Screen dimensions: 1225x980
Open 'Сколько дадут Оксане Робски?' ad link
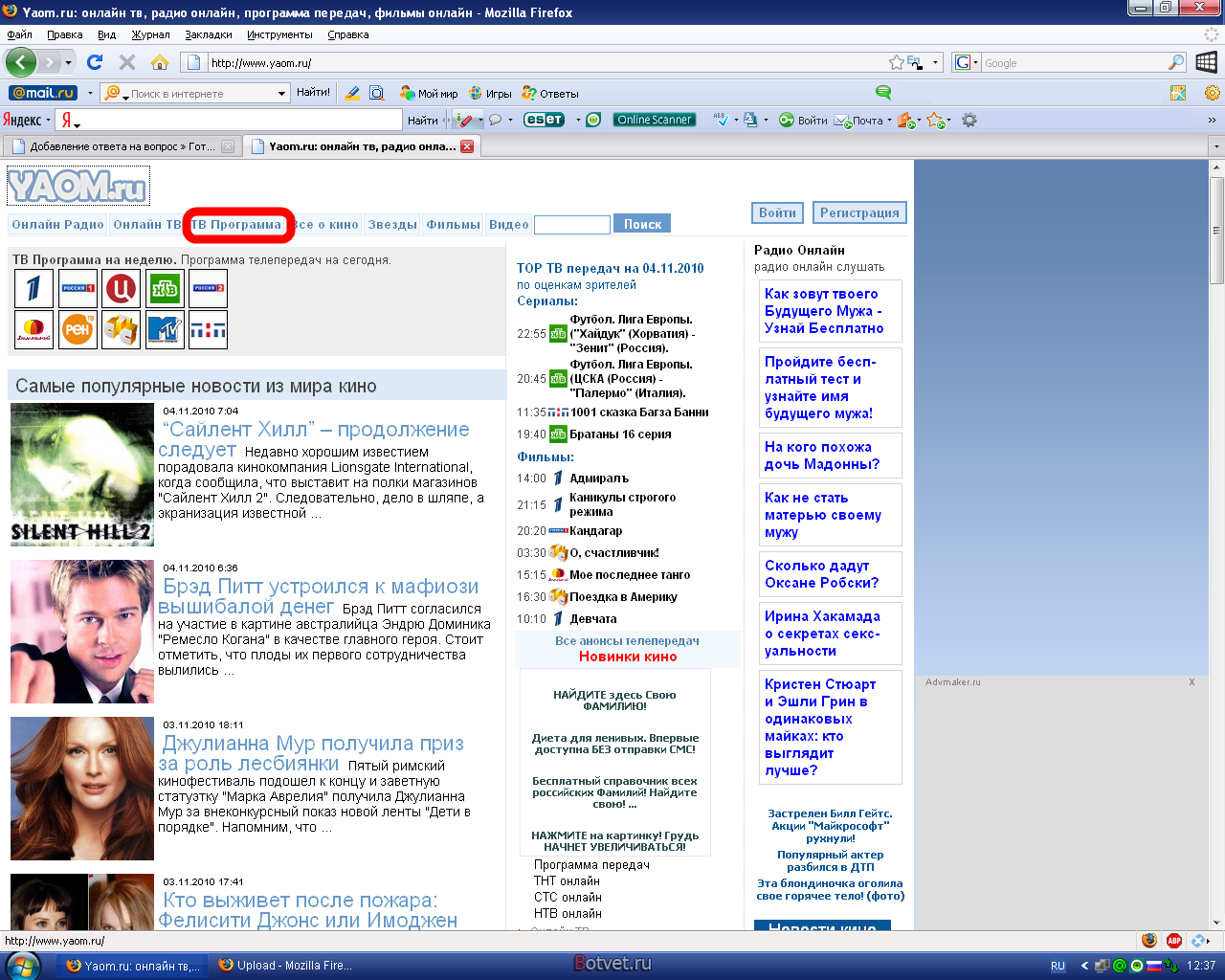(821, 574)
